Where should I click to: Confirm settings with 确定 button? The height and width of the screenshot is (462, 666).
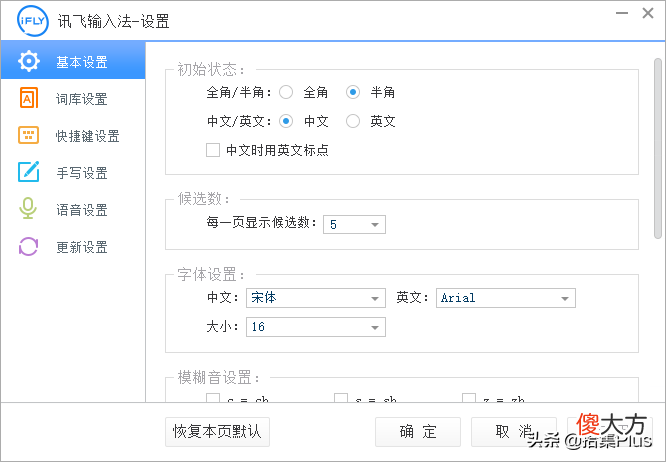[x=418, y=432]
